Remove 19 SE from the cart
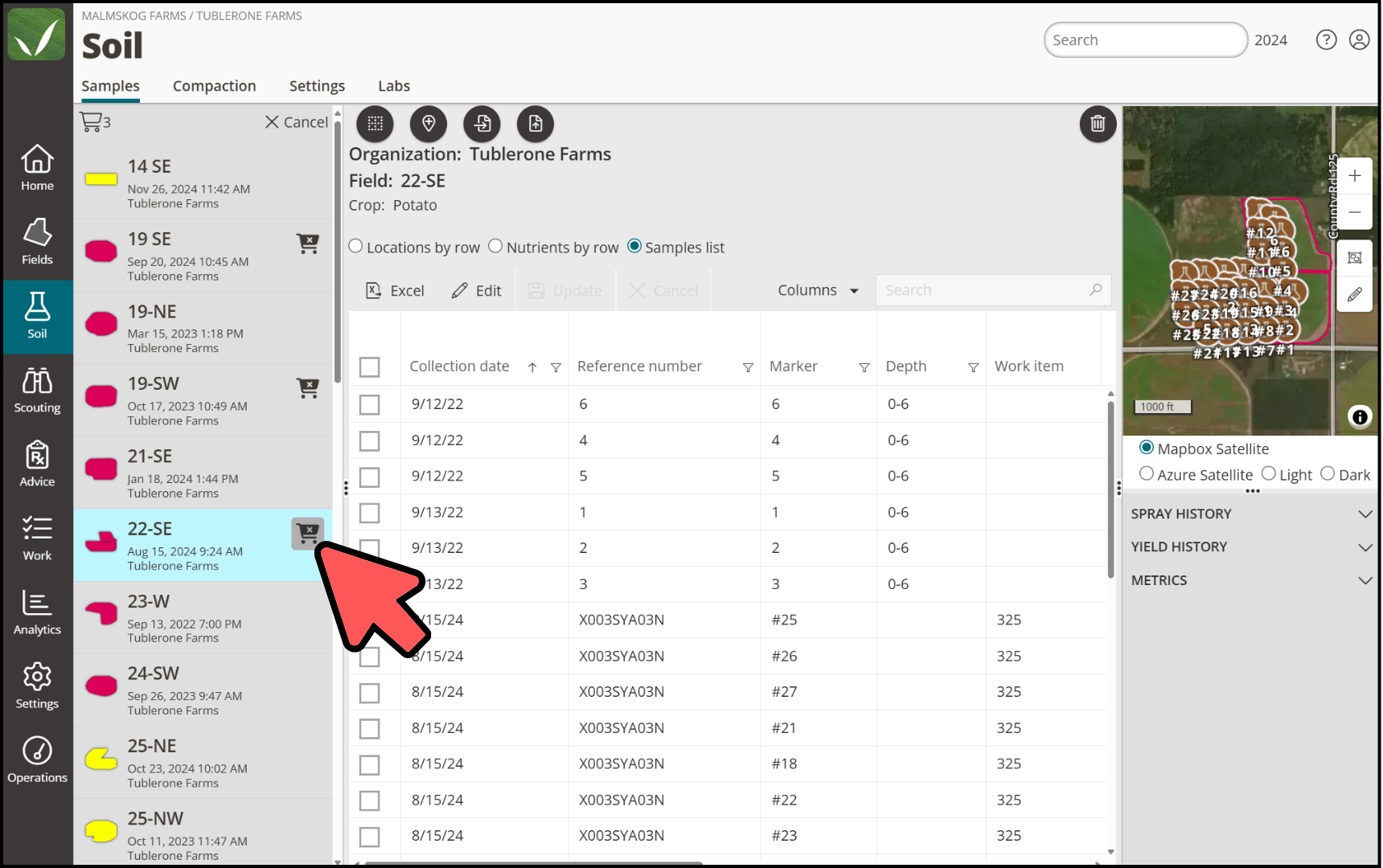 308,243
